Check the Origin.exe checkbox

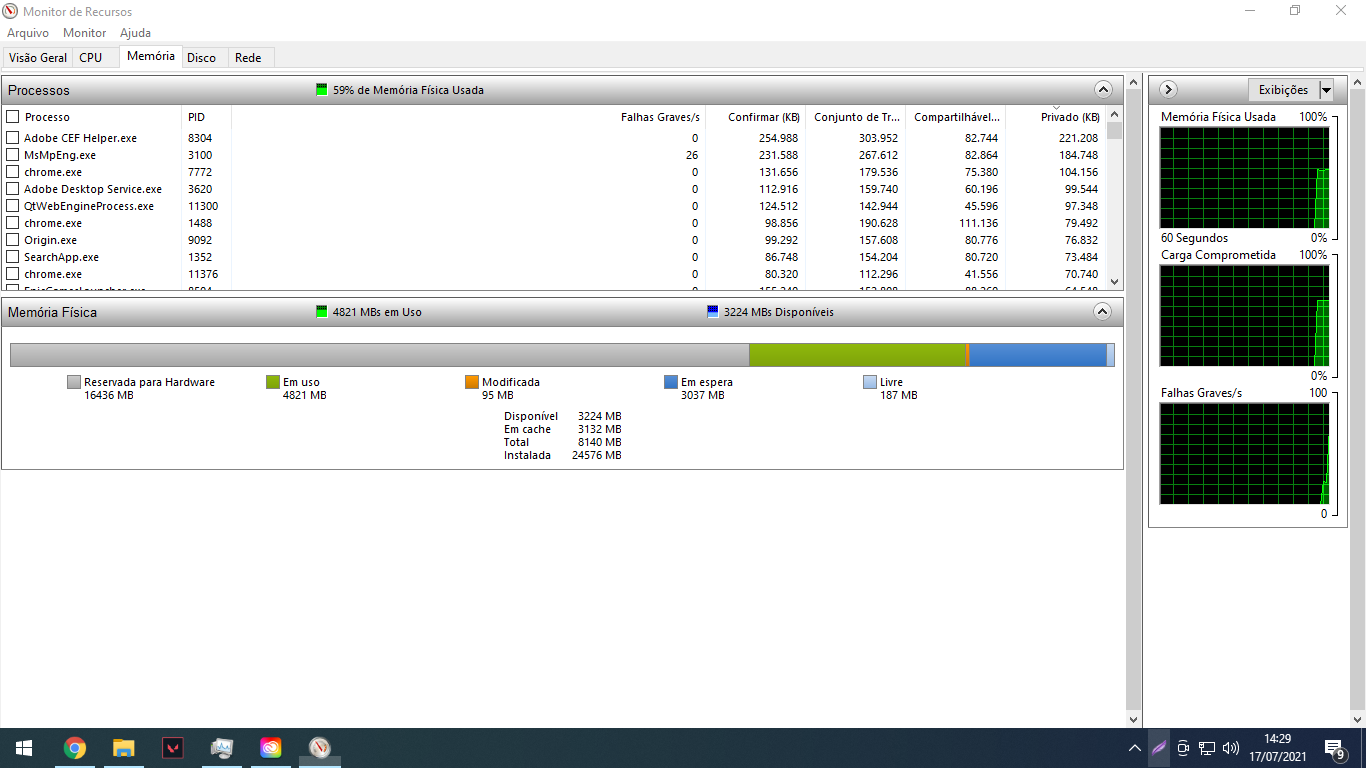pyautogui.click(x=13, y=240)
